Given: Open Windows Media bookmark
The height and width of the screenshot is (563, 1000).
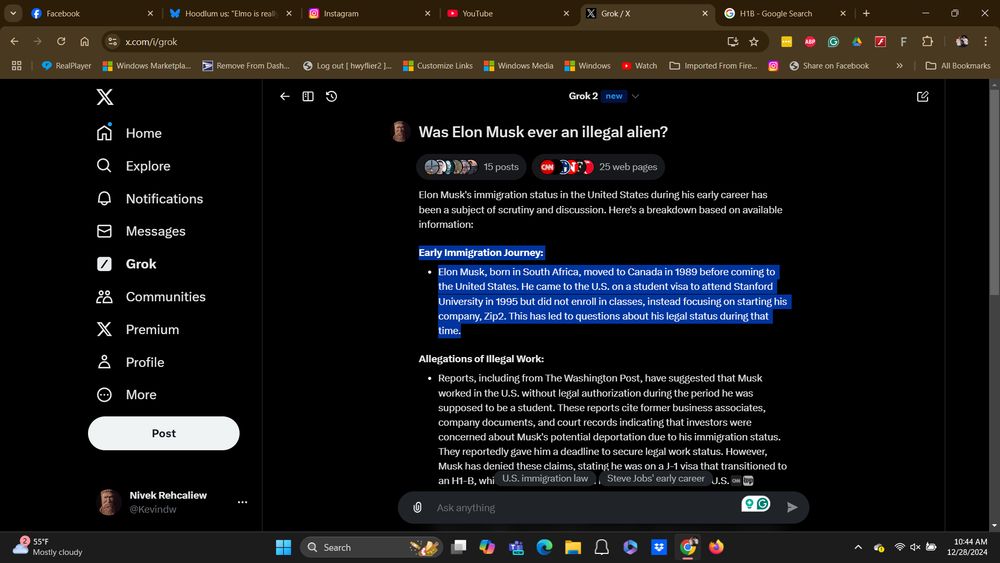Looking at the screenshot, I should point(518,66).
